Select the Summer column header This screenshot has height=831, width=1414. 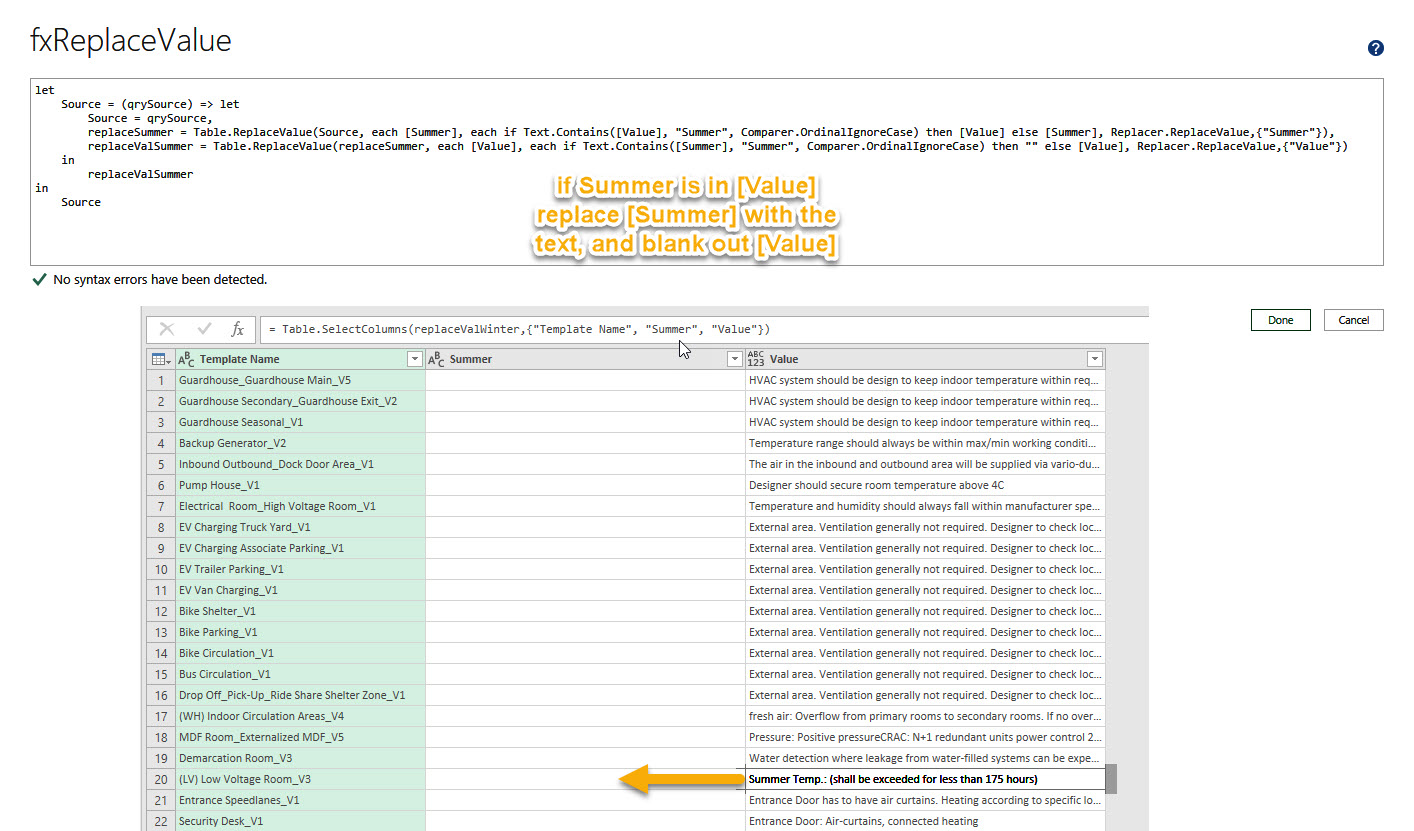tap(585, 359)
